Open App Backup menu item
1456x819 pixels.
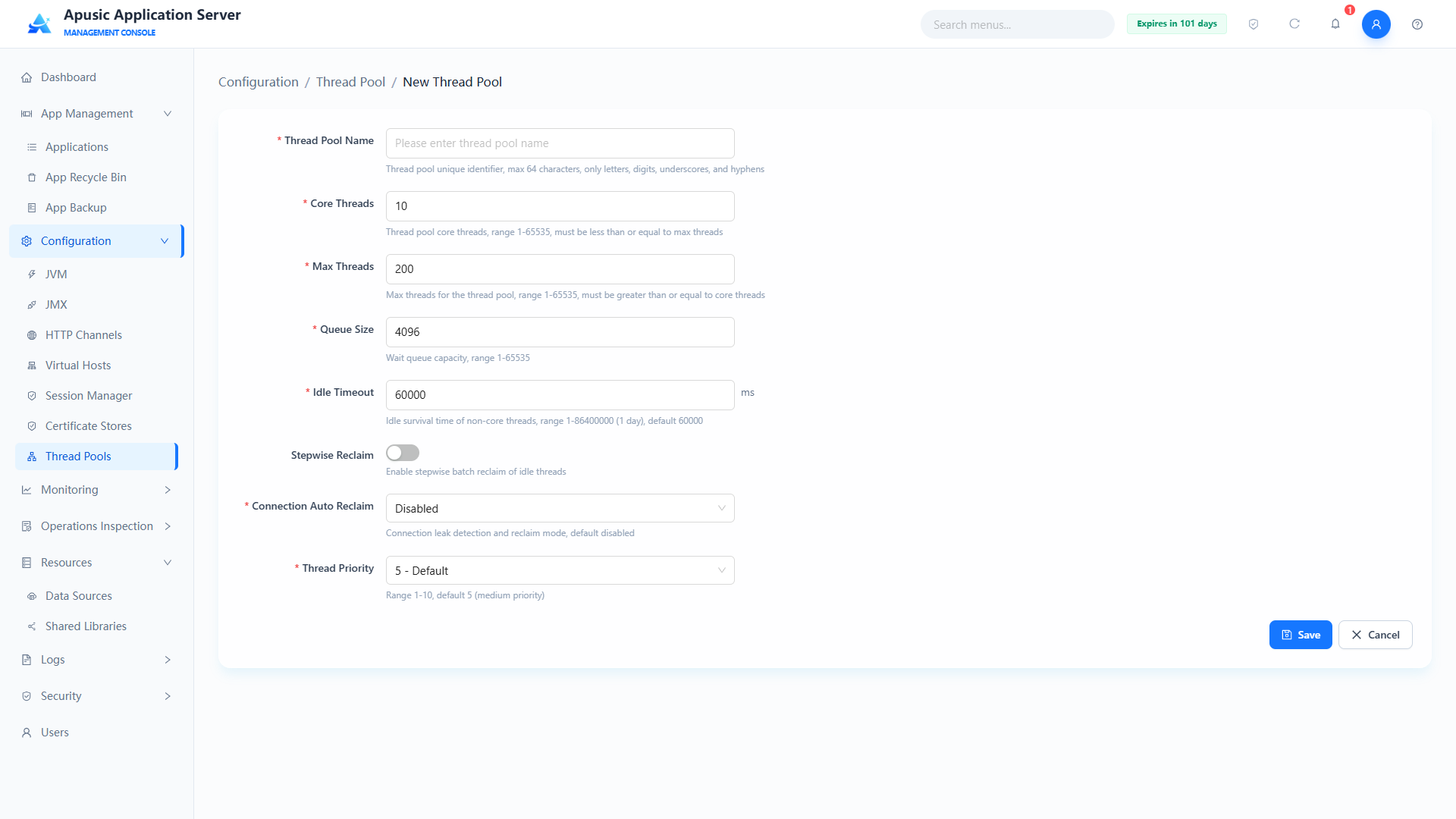click(x=97, y=208)
